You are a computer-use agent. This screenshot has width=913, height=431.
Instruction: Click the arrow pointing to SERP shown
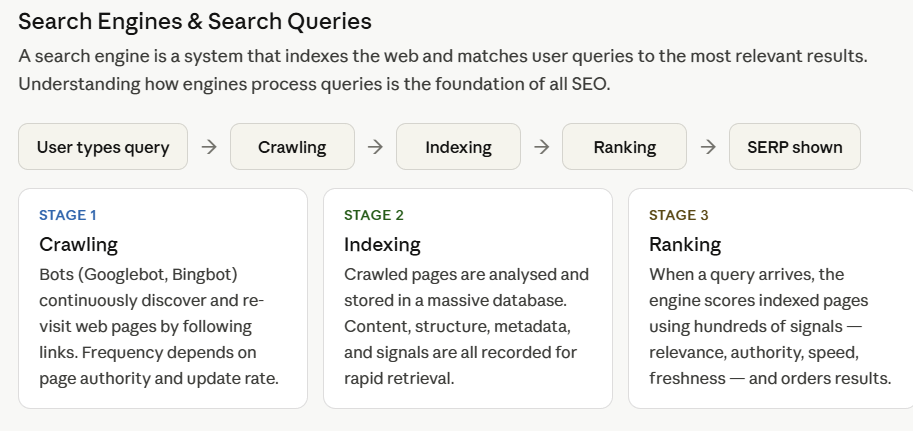coord(708,147)
